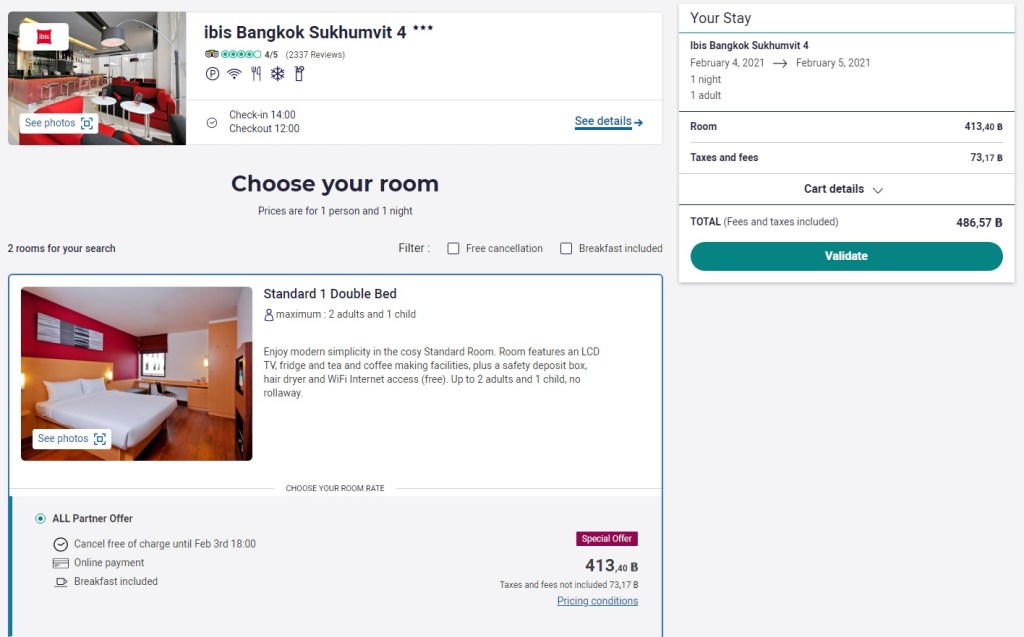Viewport: 1024px width, 637px height.
Task: Click the breakfast cup icon in rate details
Action: click(60, 582)
